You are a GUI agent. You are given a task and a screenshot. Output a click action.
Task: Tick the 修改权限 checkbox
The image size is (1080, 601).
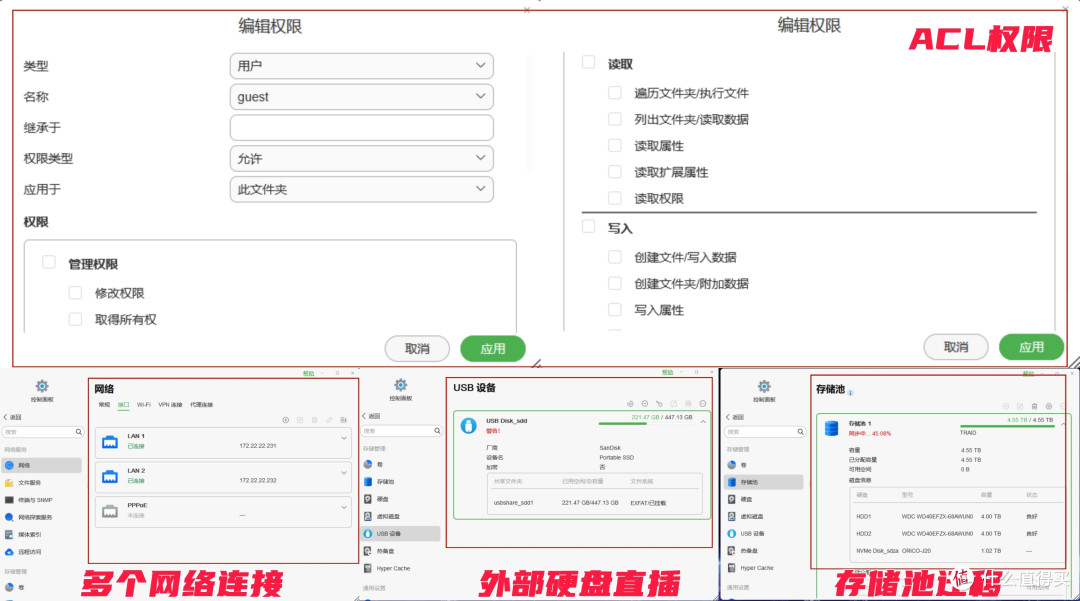tap(75, 293)
